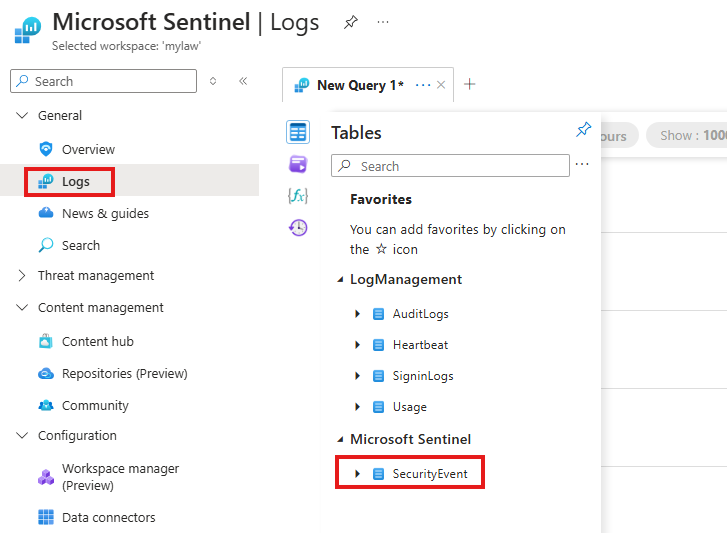727x533 pixels.
Task: Open the Overview page
Action: click(x=88, y=149)
